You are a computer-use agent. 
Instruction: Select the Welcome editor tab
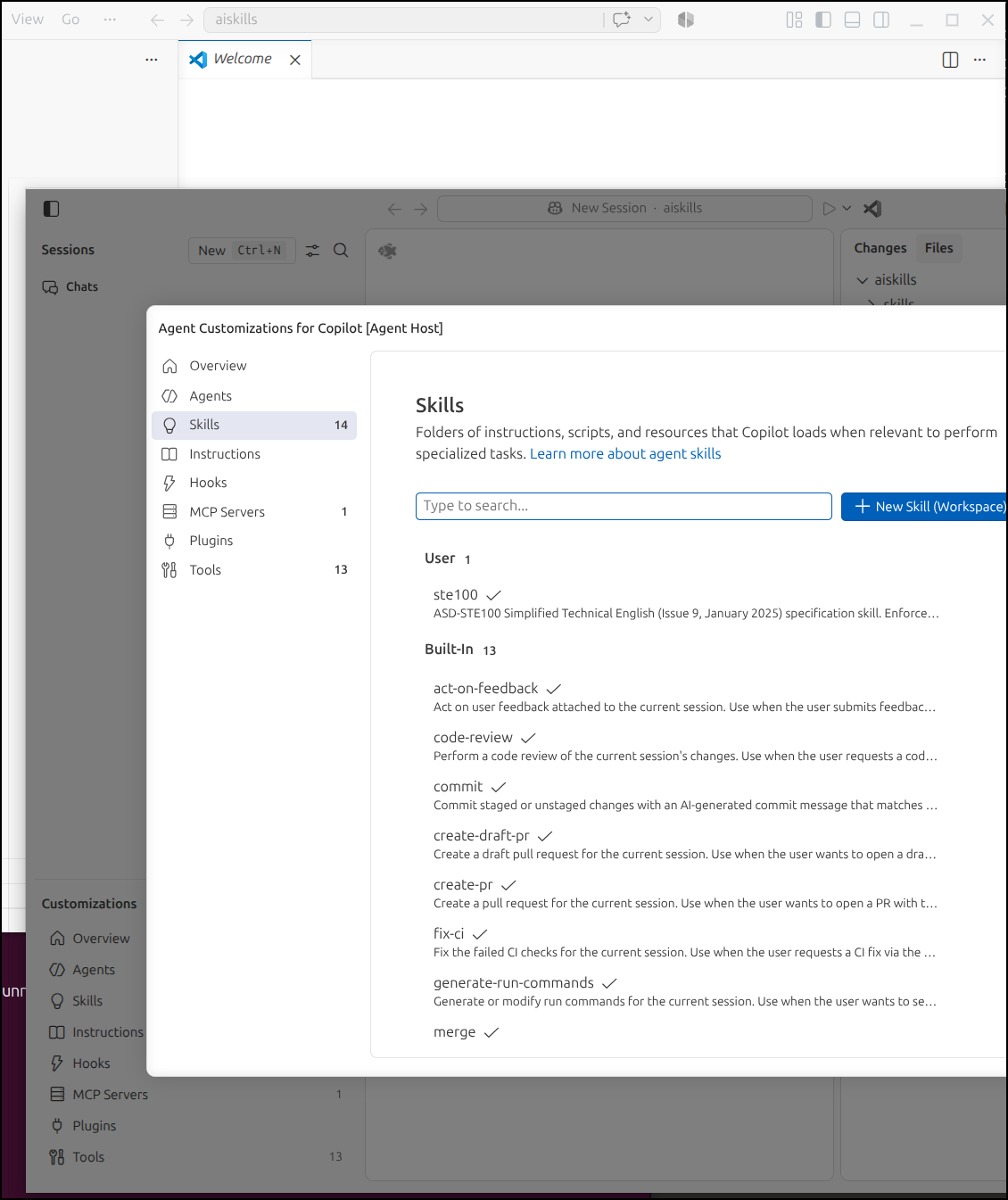243,59
